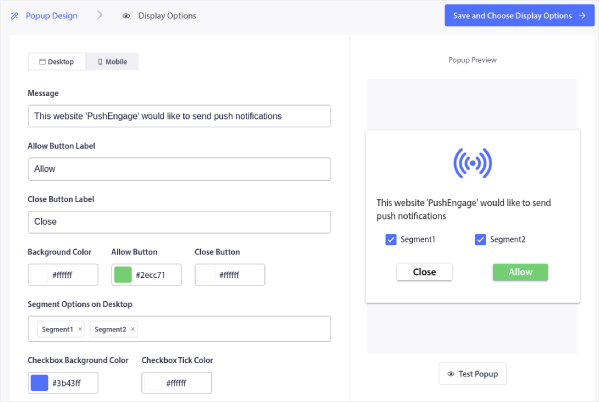Switch to the Desktop tab
The image size is (599, 402).
tap(57, 62)
